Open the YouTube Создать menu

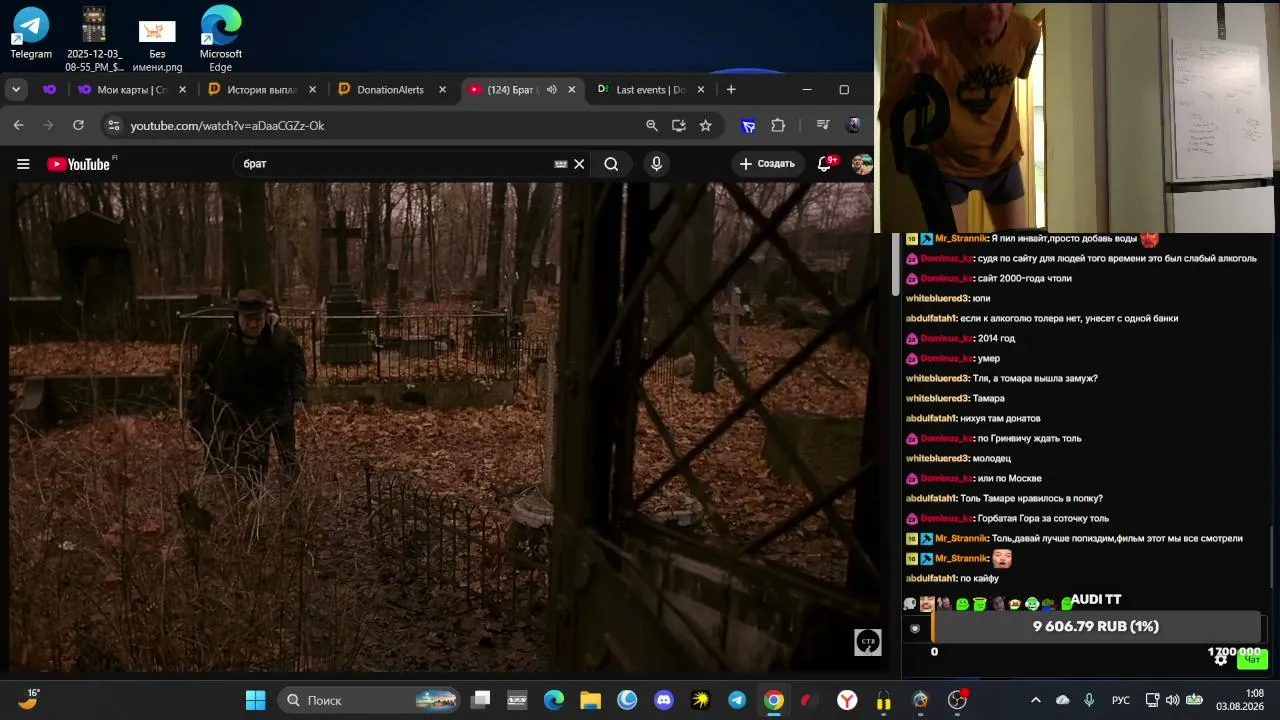[x=767, y=164]
